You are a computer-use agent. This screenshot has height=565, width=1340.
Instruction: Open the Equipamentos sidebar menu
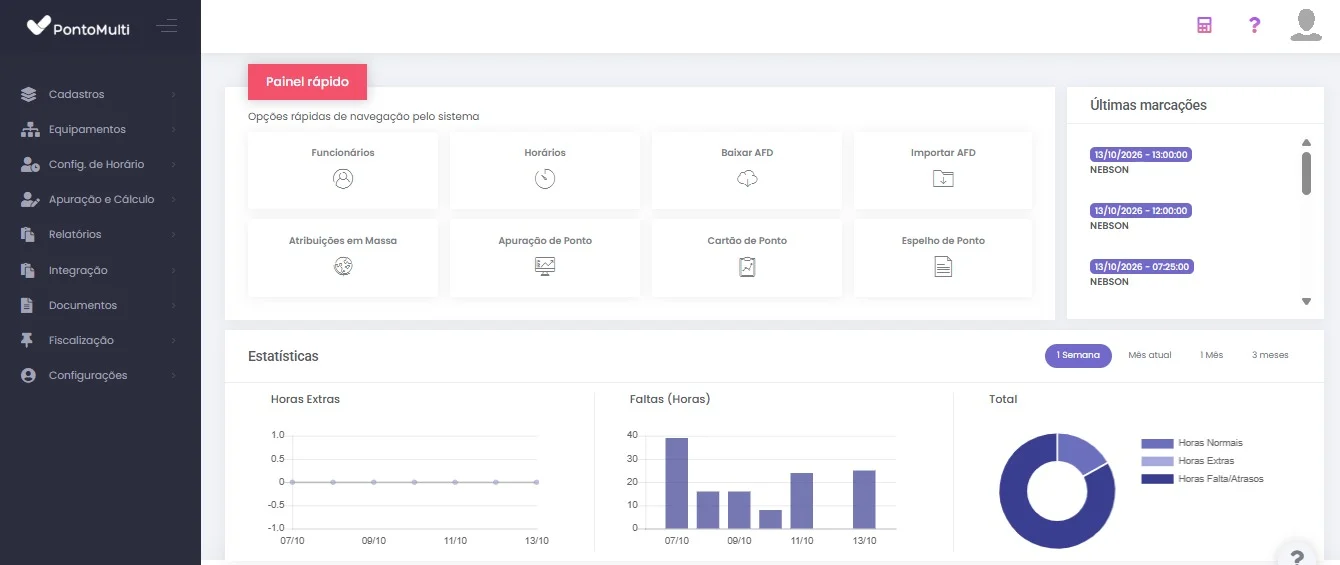[100, 129]
